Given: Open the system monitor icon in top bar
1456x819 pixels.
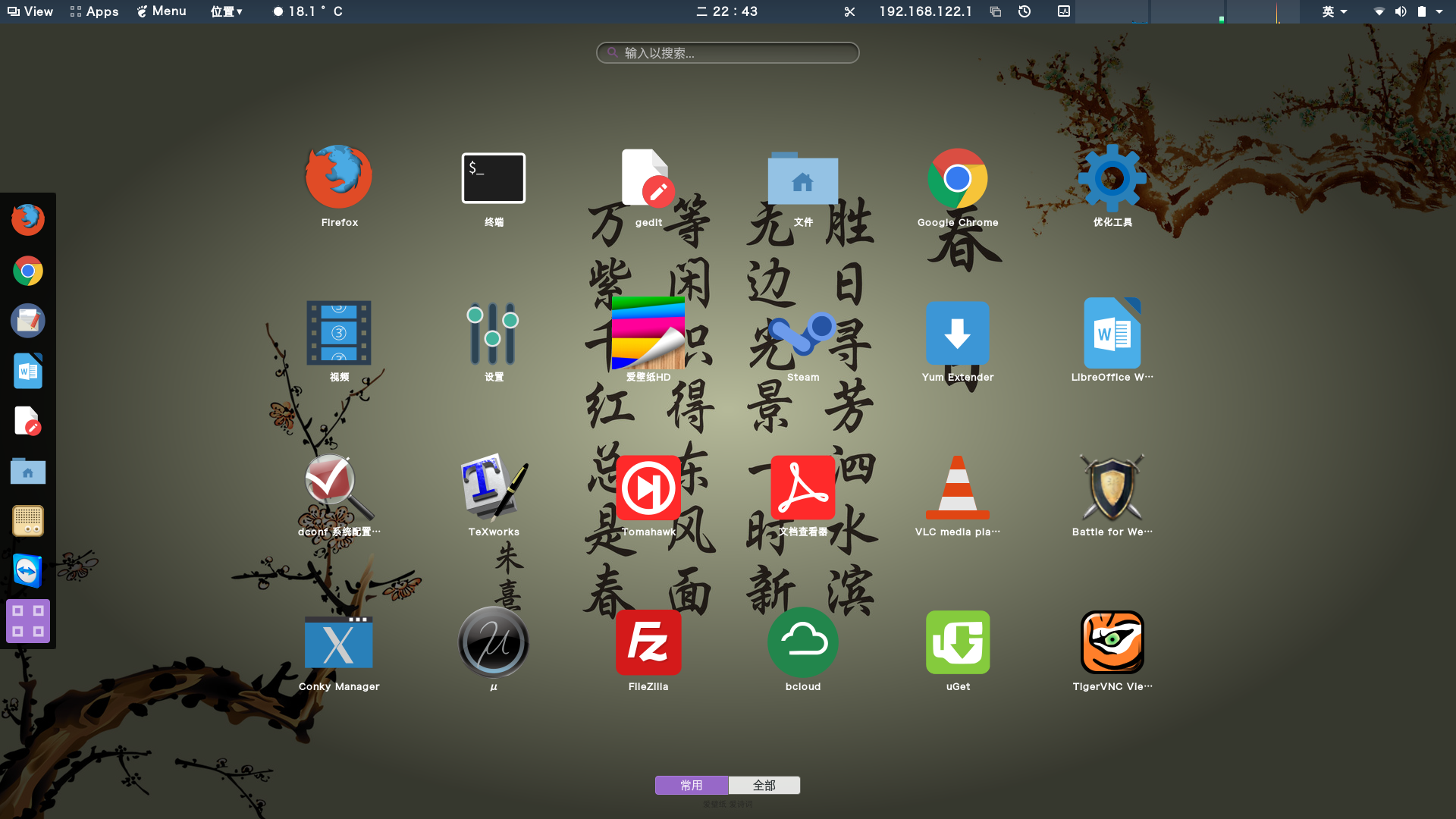Looking at the screenshot, I should [1064, 11].
